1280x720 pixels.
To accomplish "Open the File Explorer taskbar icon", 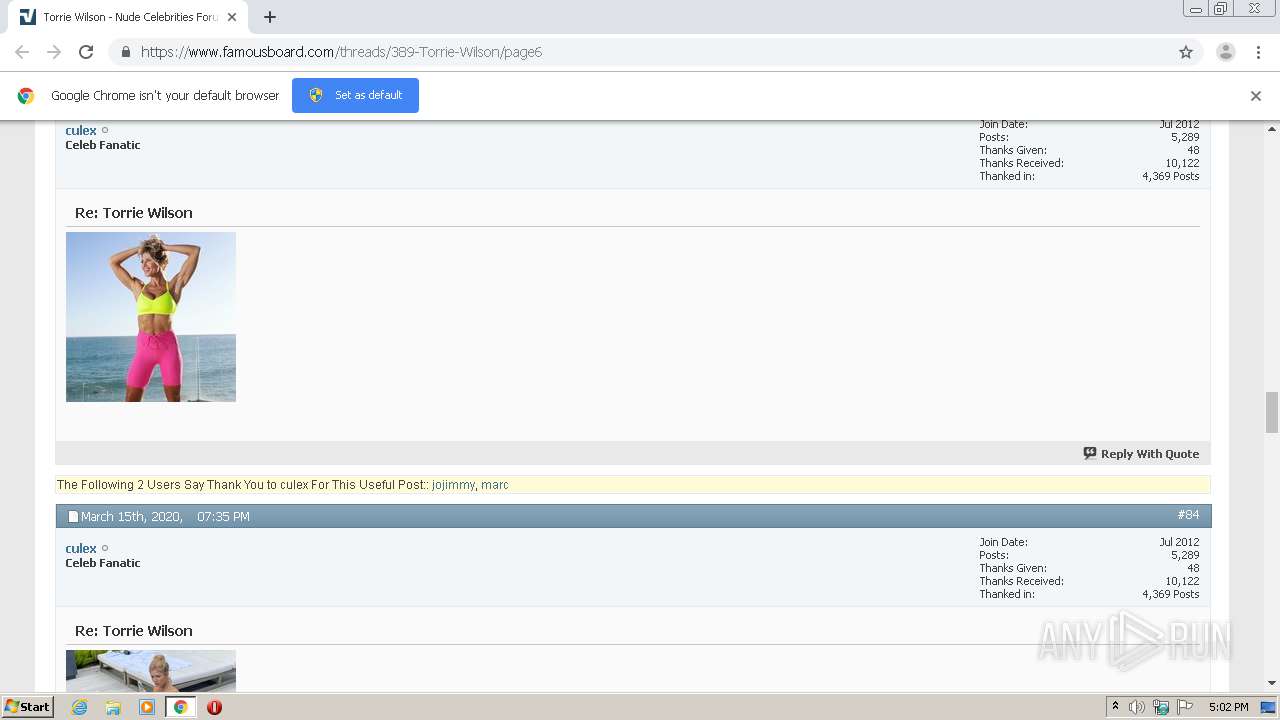I will tap(113, 707).
